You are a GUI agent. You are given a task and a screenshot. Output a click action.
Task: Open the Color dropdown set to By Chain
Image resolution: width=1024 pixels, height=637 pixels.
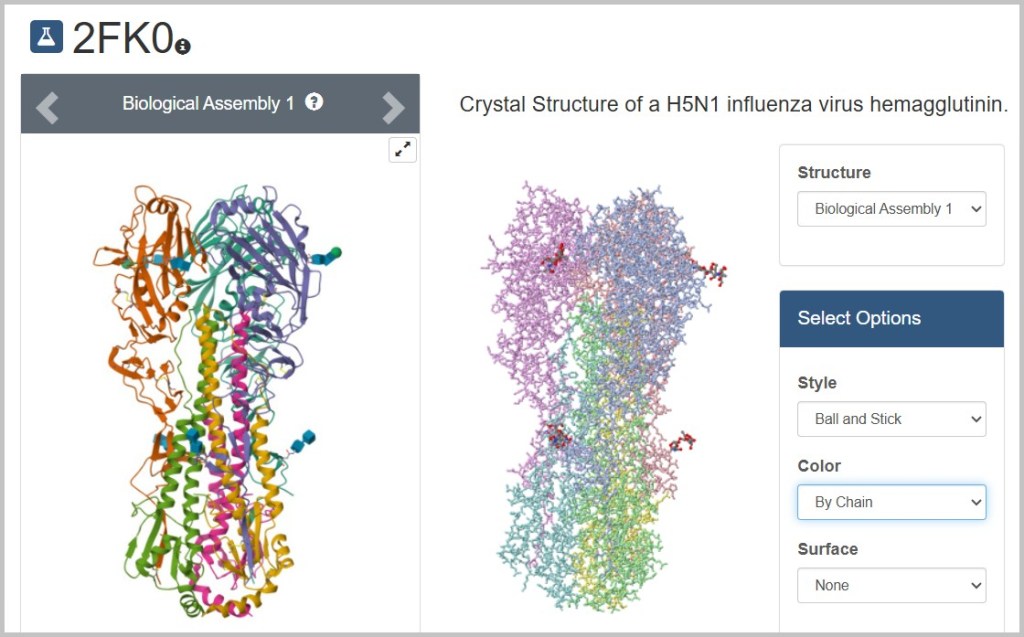pyautogui.click(x=891, y=502)
